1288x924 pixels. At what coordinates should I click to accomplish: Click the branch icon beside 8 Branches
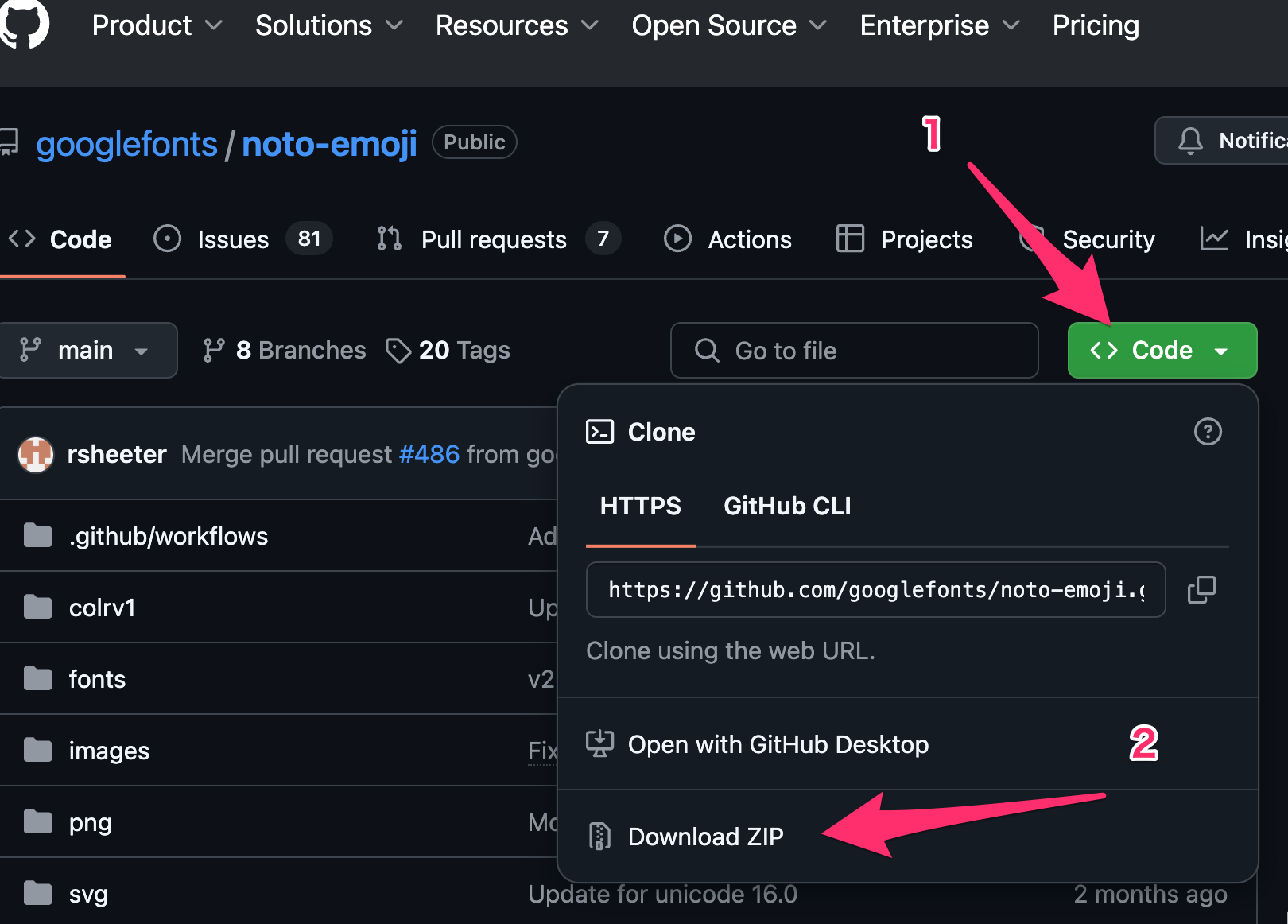(x=213, y=350)
